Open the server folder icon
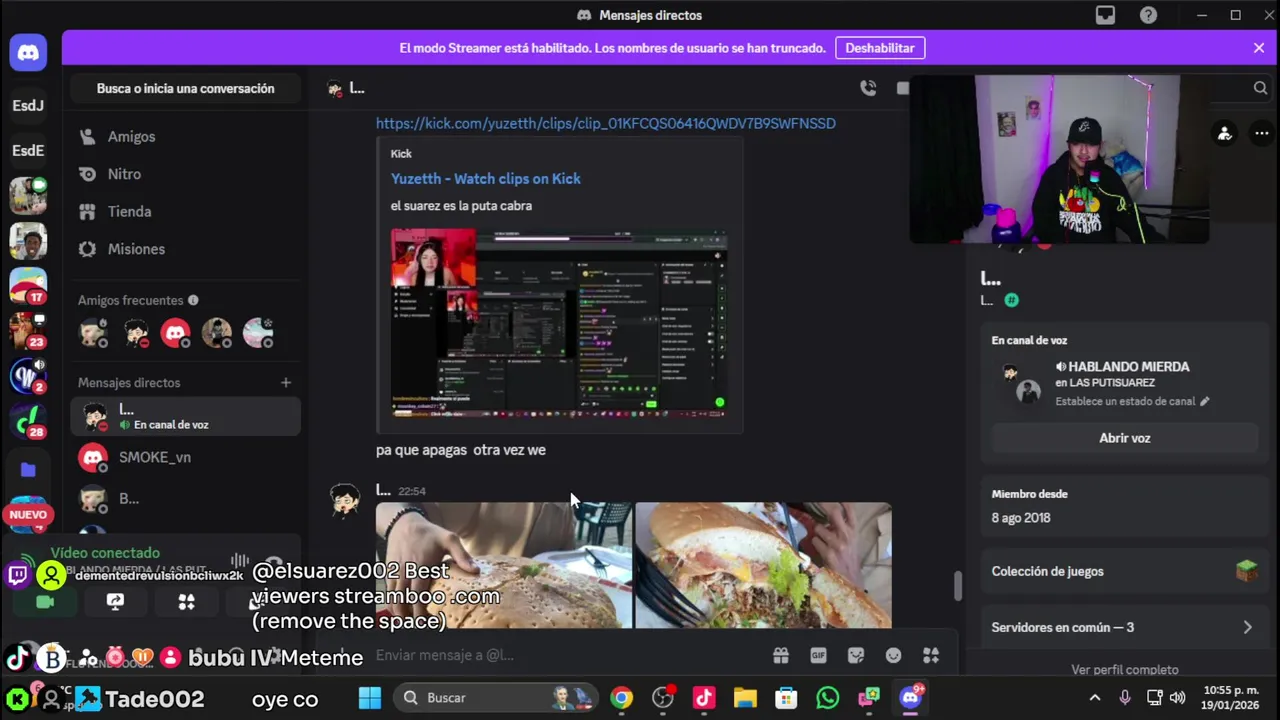 pos(28,469)
